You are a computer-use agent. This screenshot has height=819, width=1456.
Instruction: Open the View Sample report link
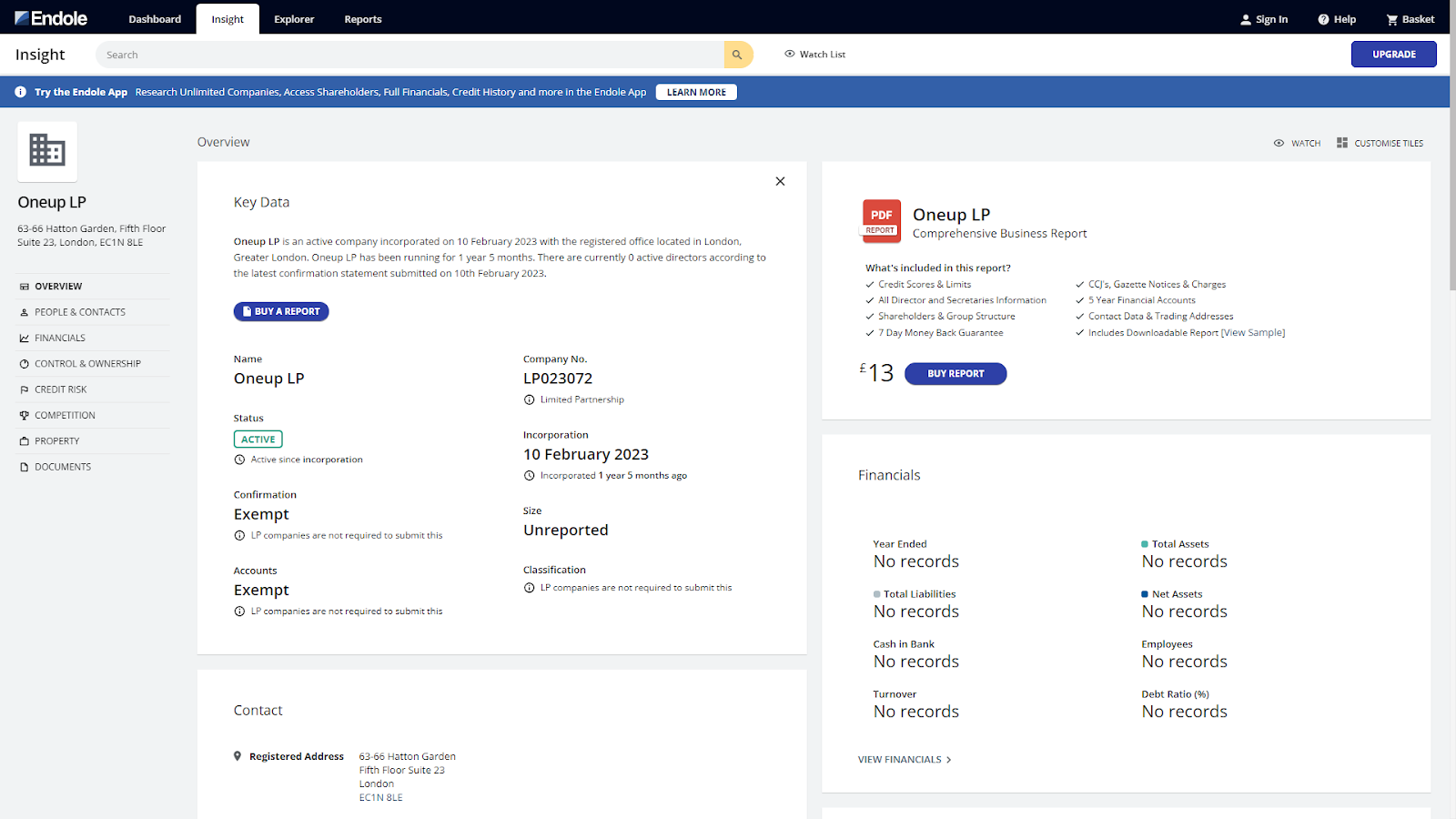pyautogui.click(x=1253, y=333)
